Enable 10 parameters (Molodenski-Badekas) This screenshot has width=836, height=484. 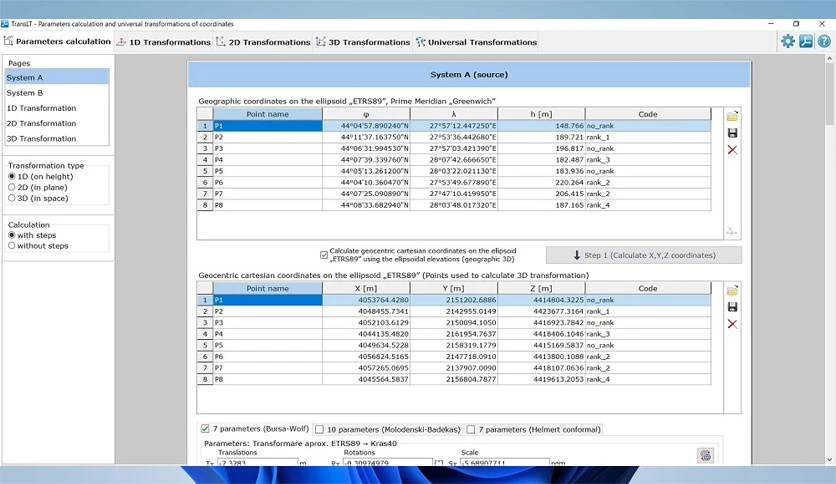point(319,429)
